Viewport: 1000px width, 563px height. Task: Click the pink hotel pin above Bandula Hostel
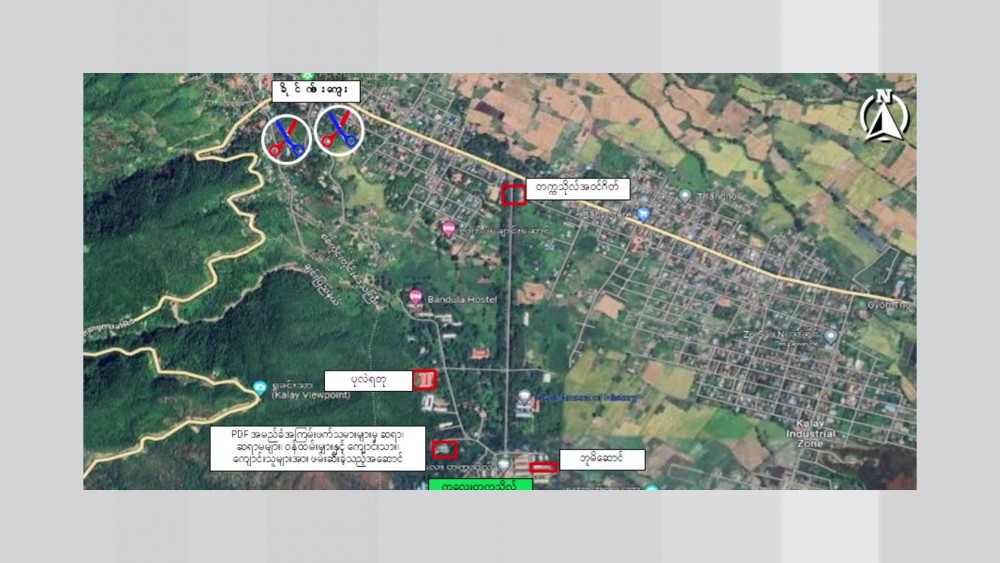pyautogui.click(x=449, y=229)
